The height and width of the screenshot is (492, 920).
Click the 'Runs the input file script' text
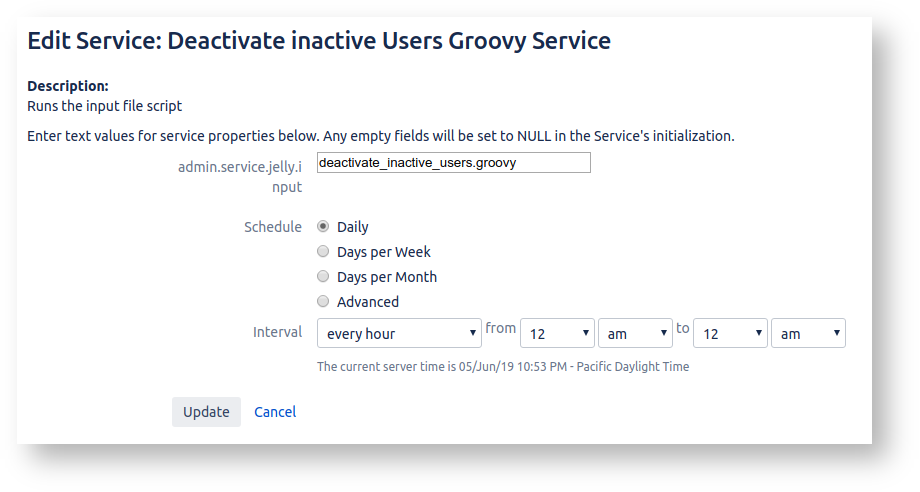(x=105, y=106)
